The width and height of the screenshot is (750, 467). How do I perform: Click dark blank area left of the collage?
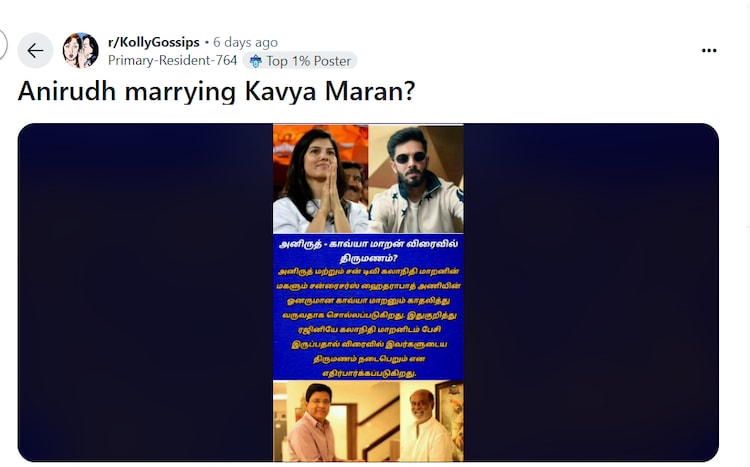145,292
